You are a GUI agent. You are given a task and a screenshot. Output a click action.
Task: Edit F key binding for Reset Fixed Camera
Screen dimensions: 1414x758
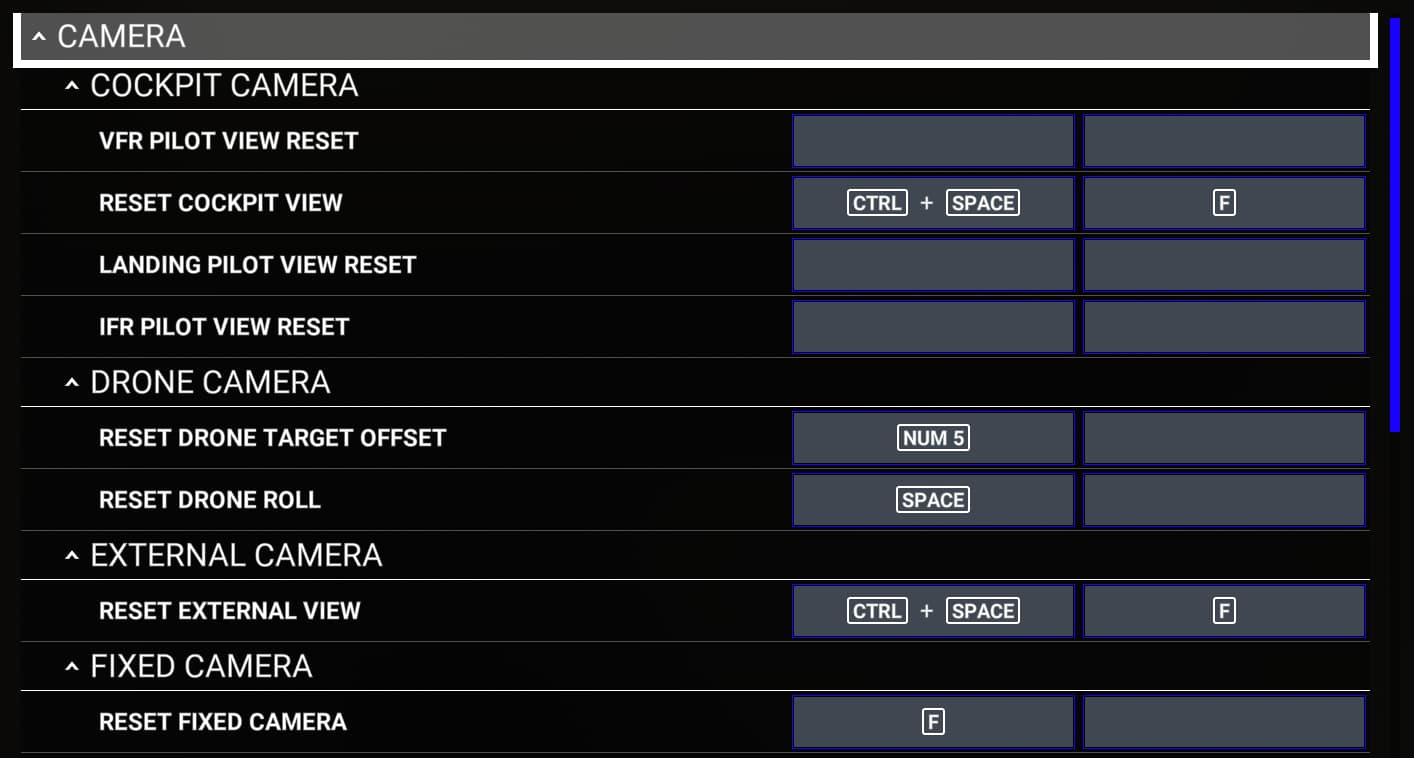coord(933,722)
